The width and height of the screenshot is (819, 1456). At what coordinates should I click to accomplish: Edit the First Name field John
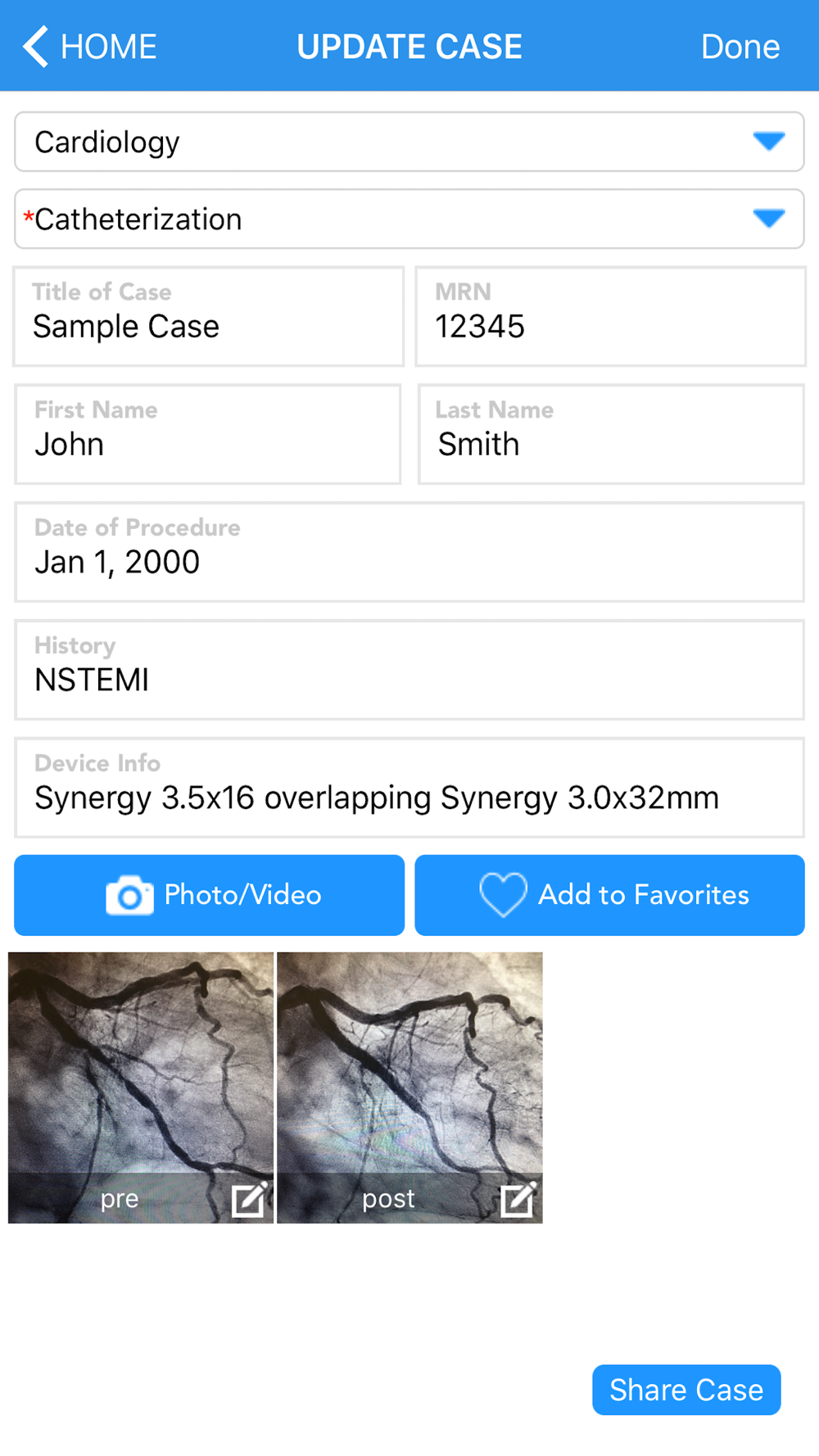(208, 434)
